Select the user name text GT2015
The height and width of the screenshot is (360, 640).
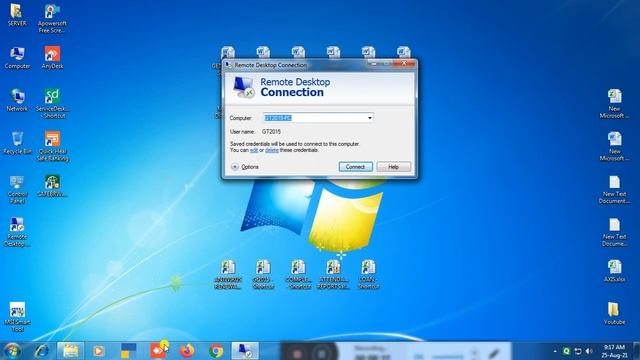[x=271, y=131]
